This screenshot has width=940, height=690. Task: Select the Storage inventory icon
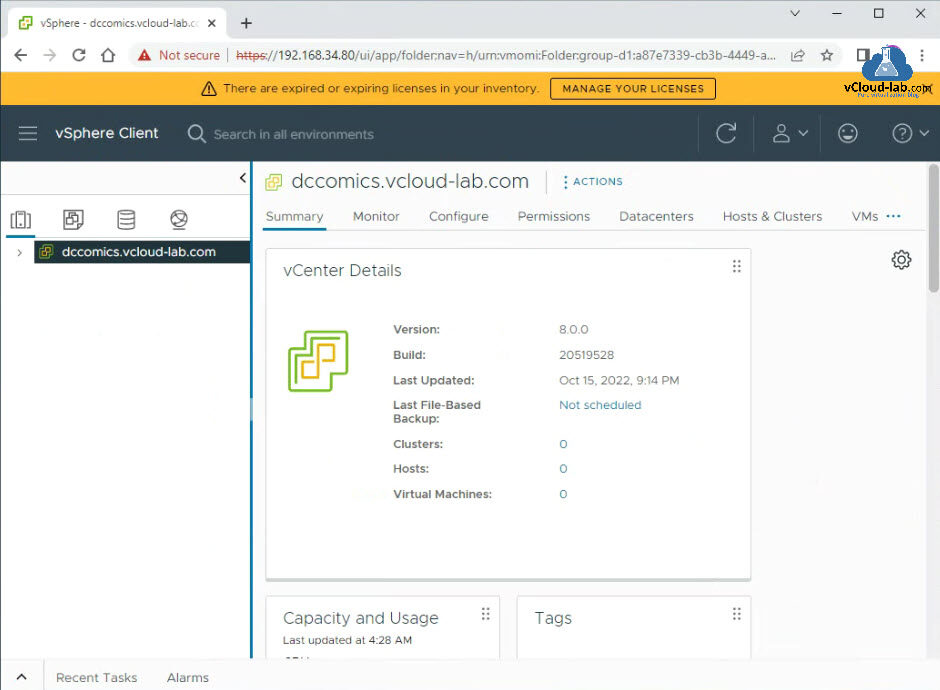point(126,220)
